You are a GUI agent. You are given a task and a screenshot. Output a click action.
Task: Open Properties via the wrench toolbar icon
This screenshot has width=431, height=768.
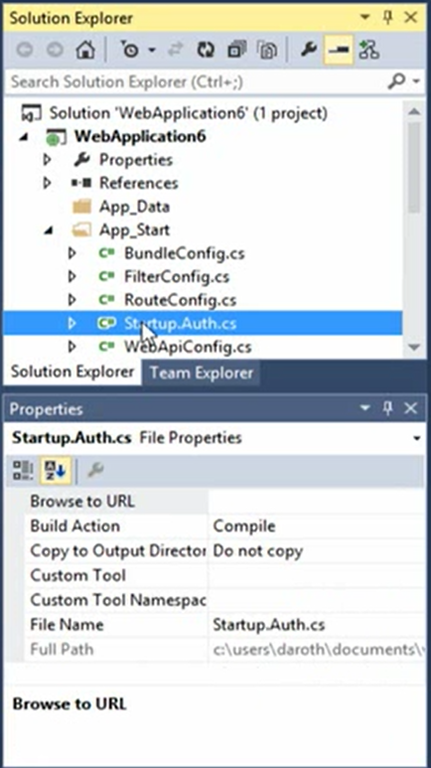(x=308, y=50)
